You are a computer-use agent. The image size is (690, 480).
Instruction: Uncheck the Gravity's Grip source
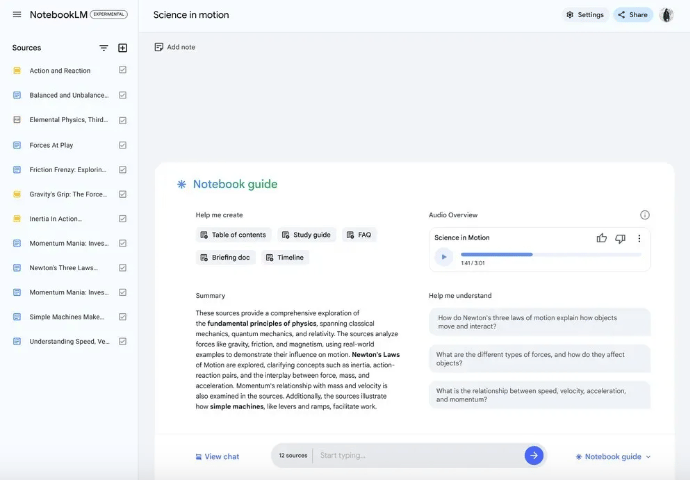pos(123,194)
